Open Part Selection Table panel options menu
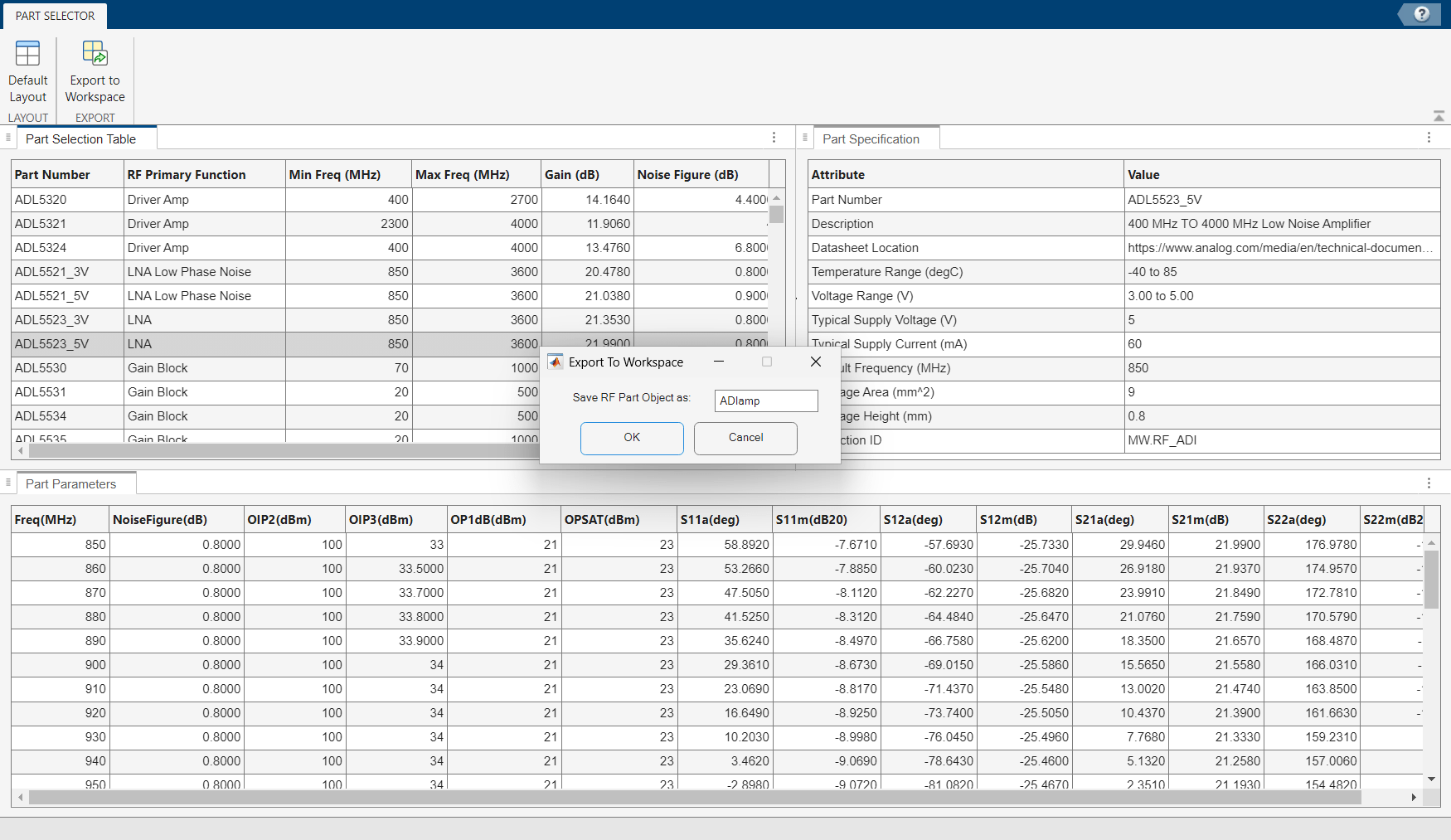Screen dimensions: 1451x840 tap(774, 138)
